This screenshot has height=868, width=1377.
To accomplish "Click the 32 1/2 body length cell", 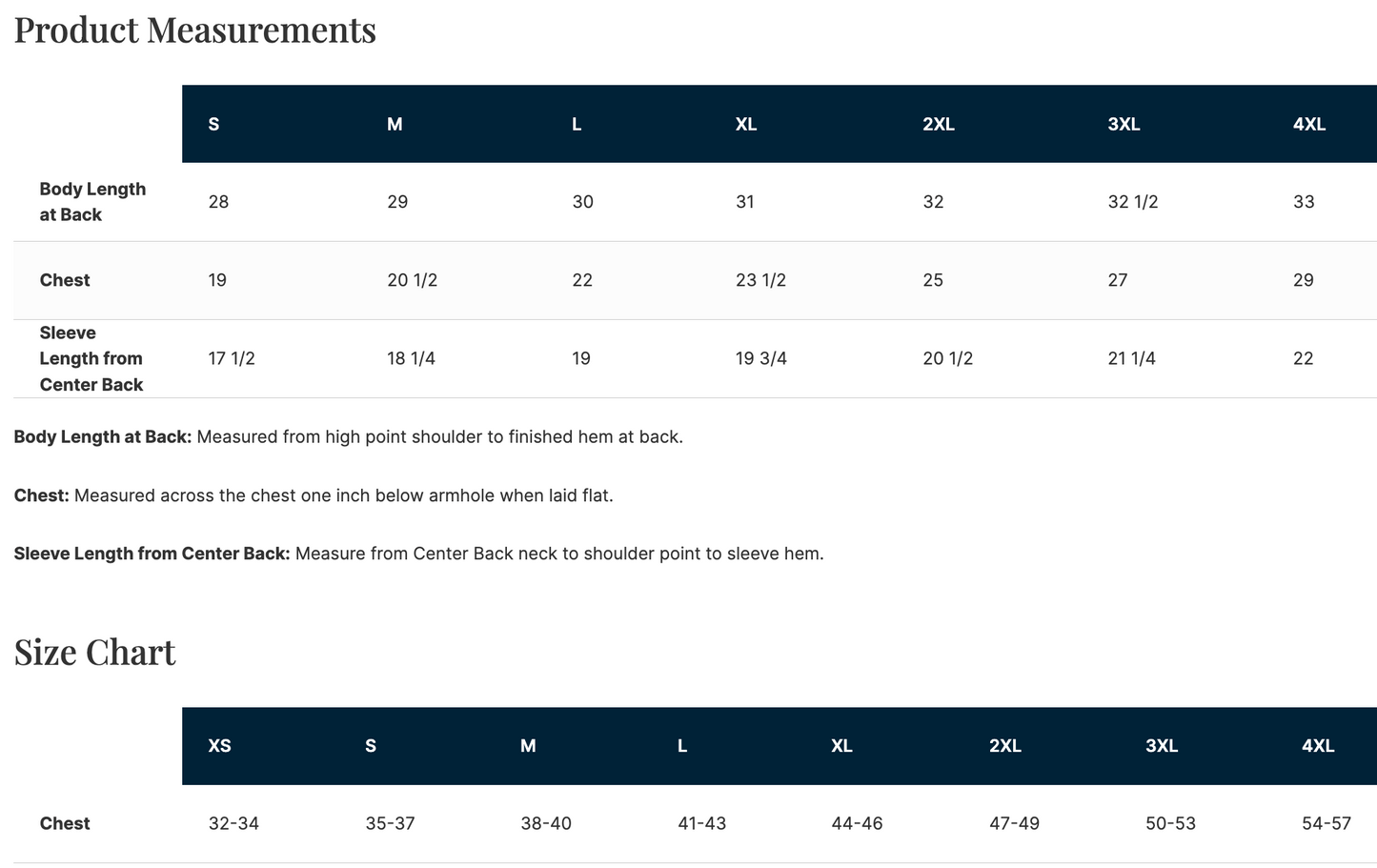I will click(x=1133, y=202).
